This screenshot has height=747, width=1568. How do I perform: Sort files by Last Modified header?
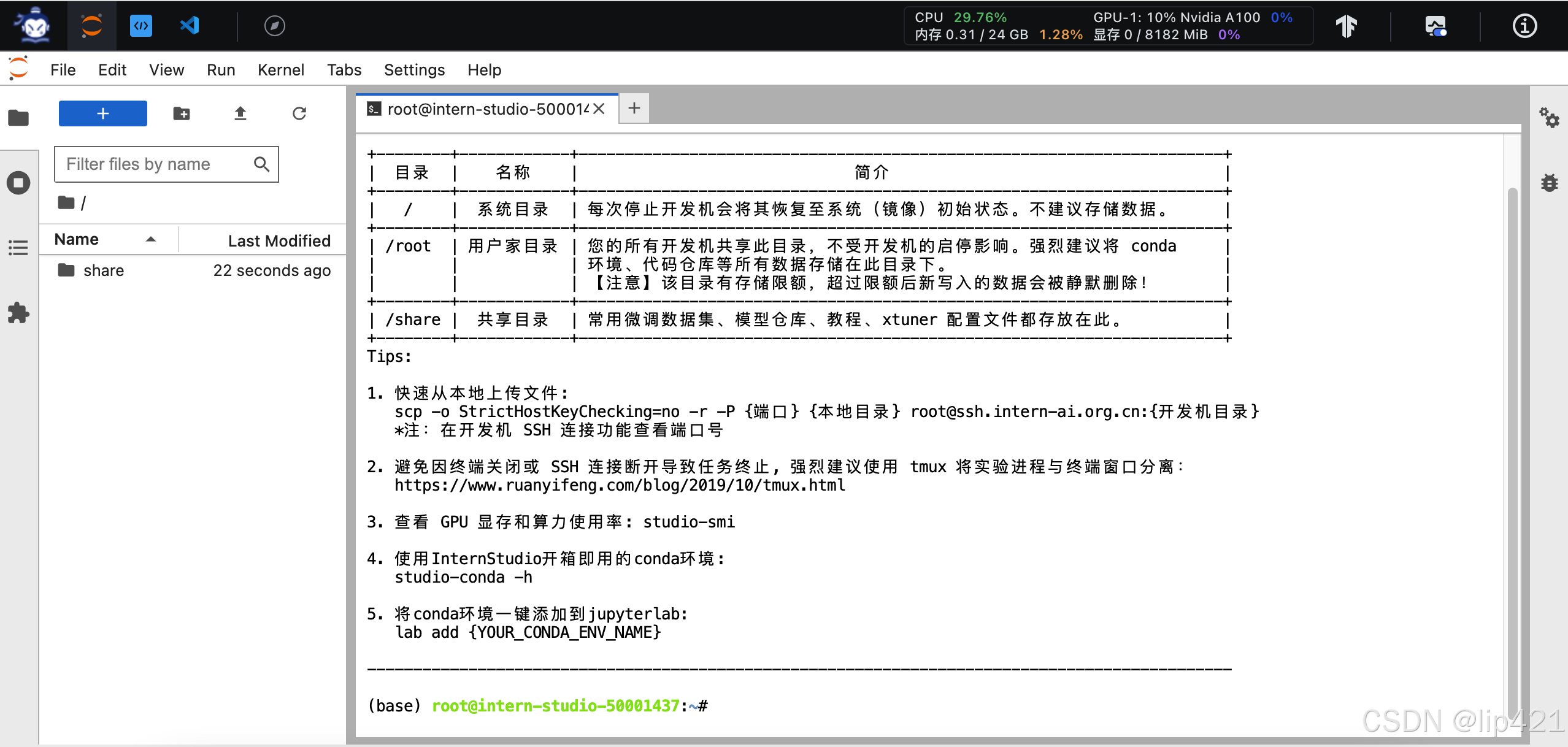279,240
